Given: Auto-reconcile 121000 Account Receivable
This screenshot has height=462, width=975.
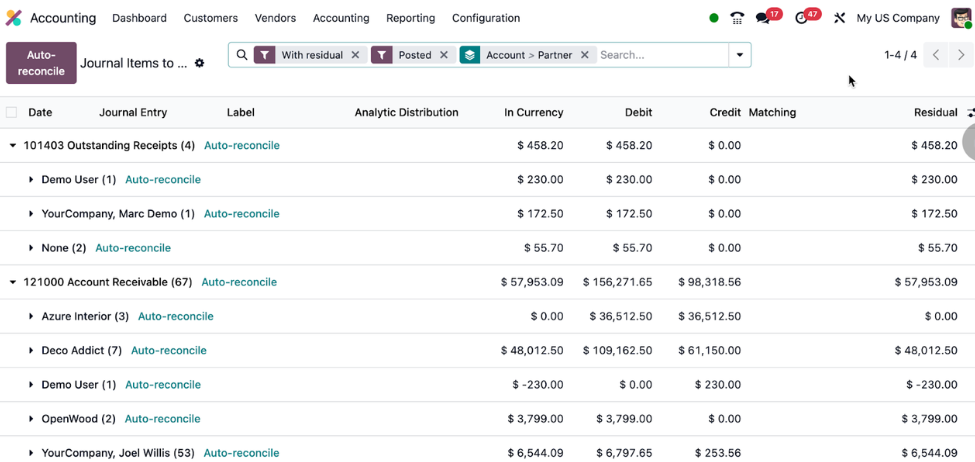Looking at the screenshot, I should click(239, 282).
